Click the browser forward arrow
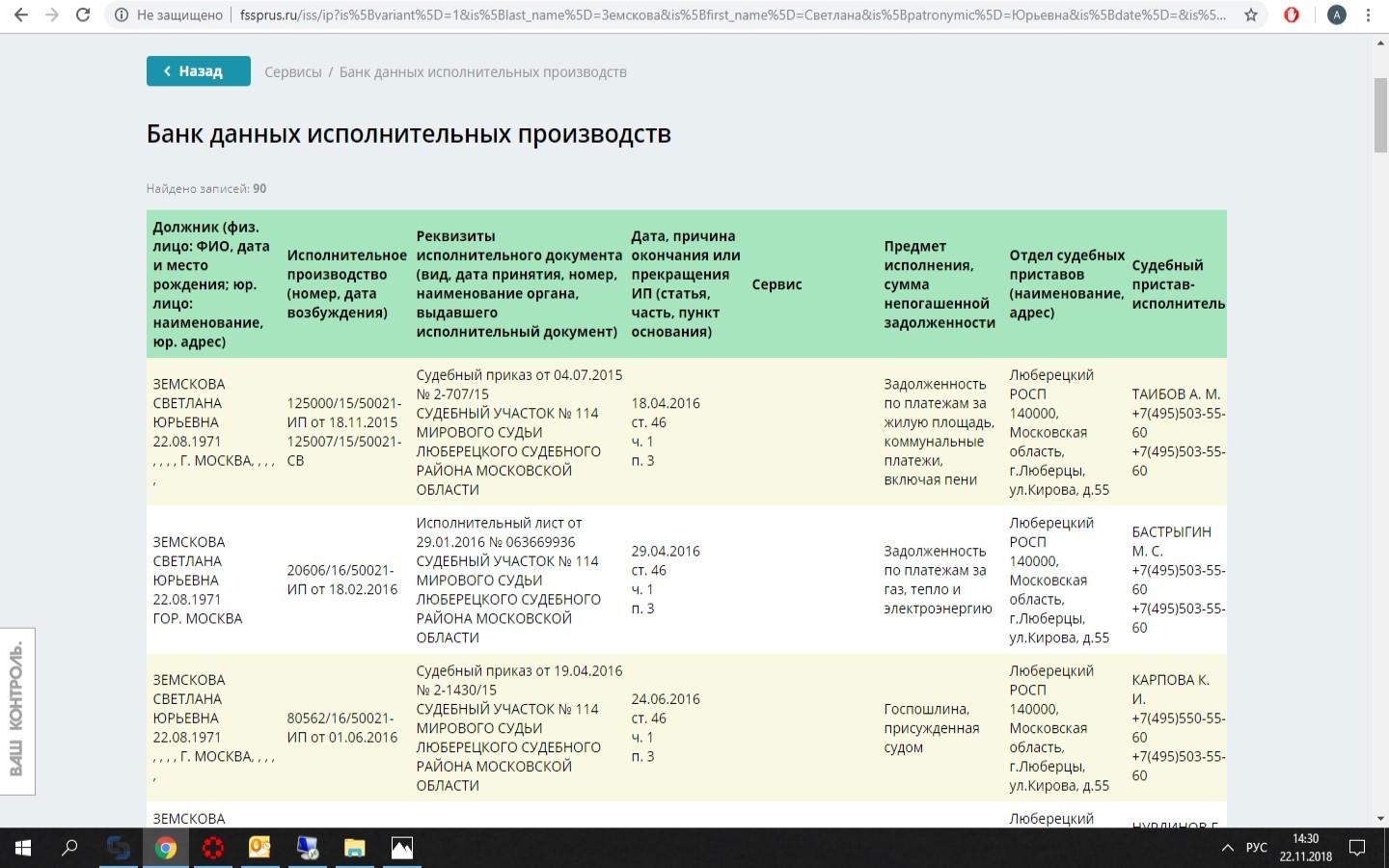 pyautogui.click(x=52, y=15)
